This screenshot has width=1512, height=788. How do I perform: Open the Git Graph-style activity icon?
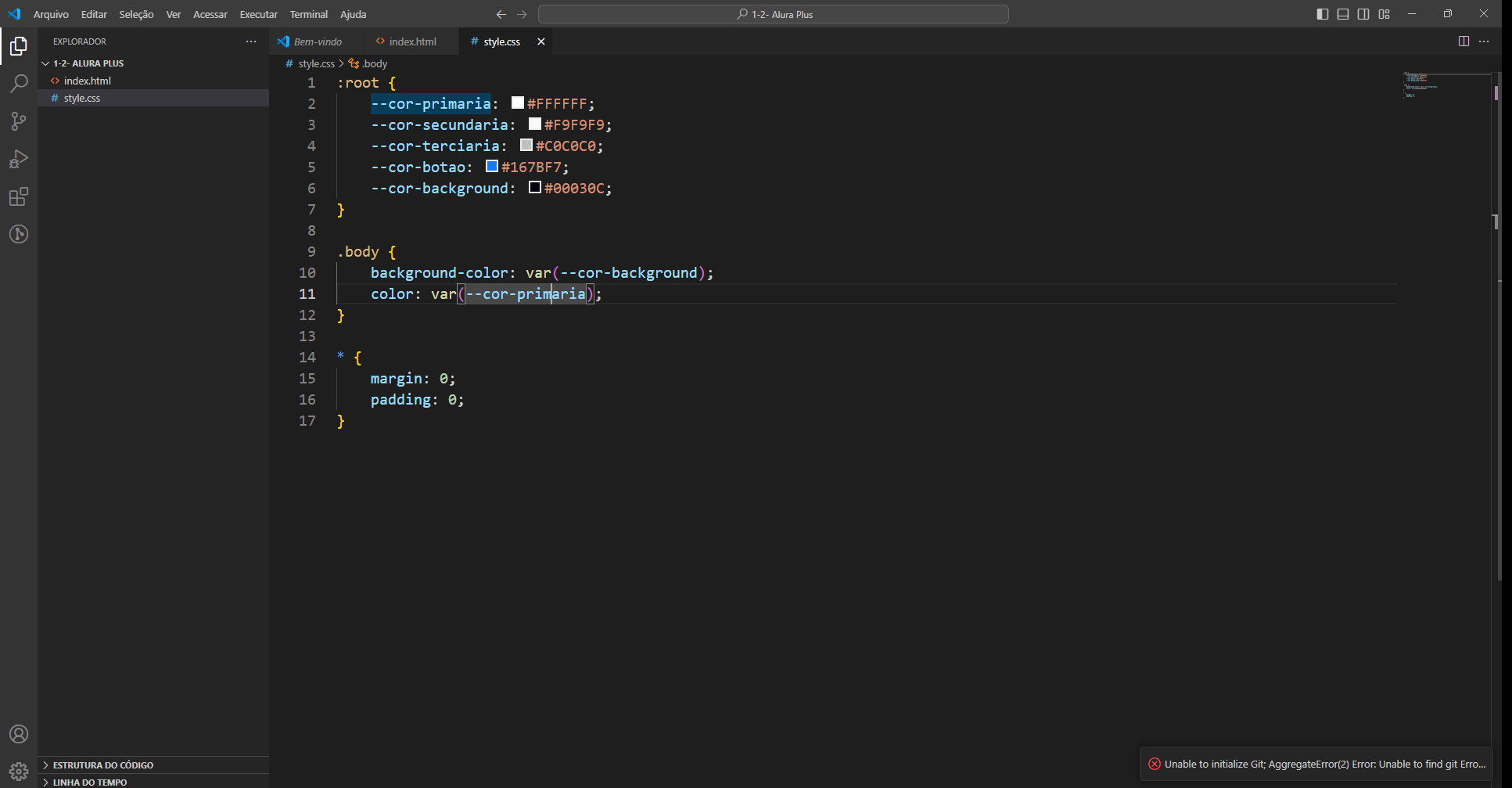pyautogui.click(x=19, y=234)
